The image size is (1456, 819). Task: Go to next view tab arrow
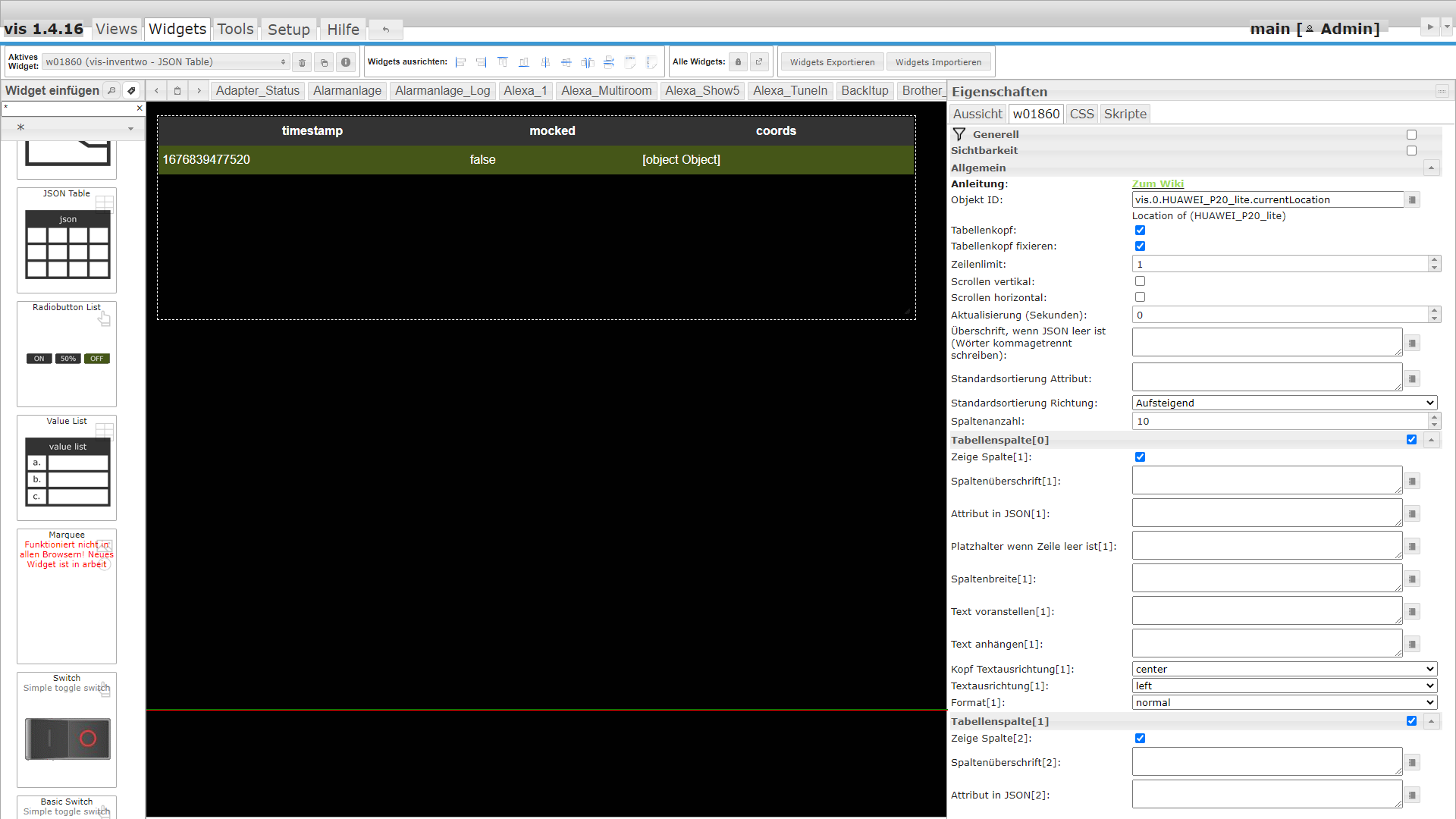tap(199, 90)
